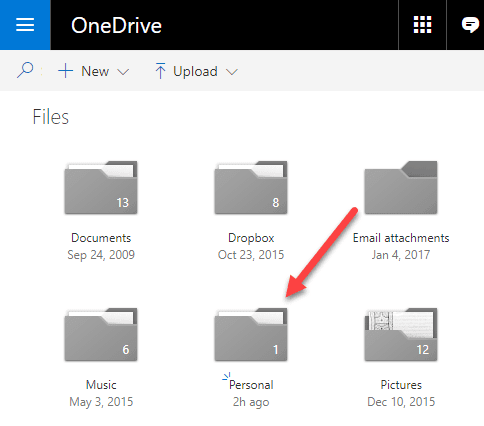Open the Pictures folder thumbnail

401,335
